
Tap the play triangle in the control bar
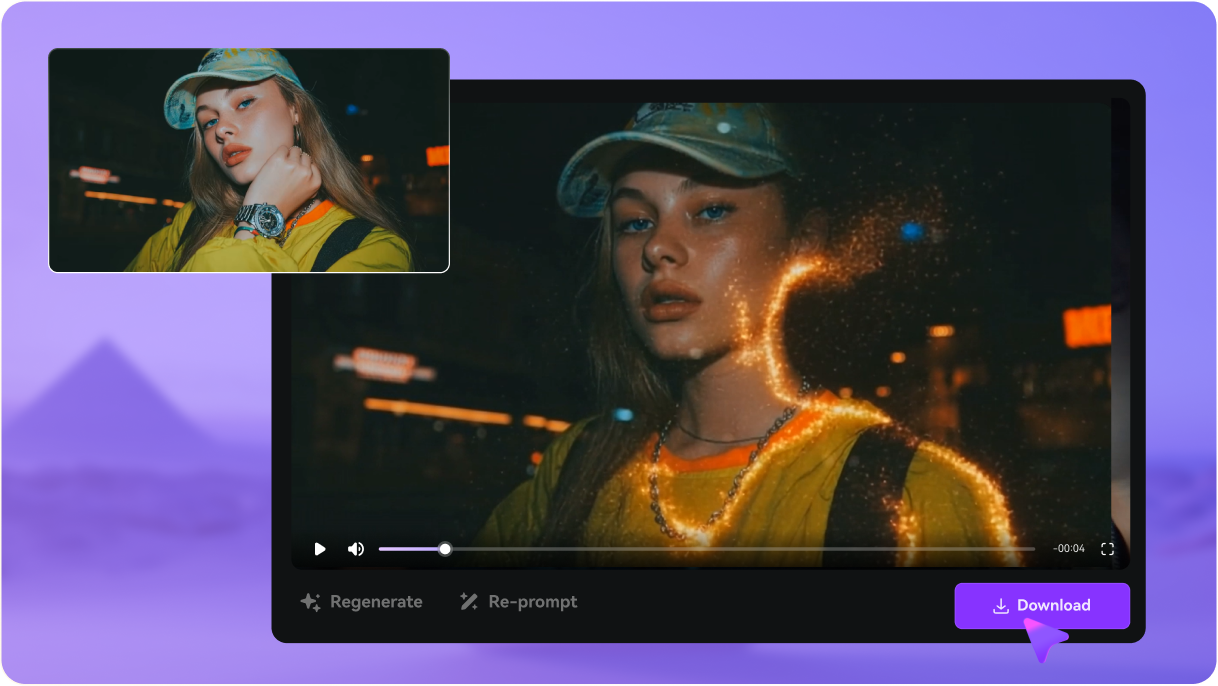pos(320,549)
